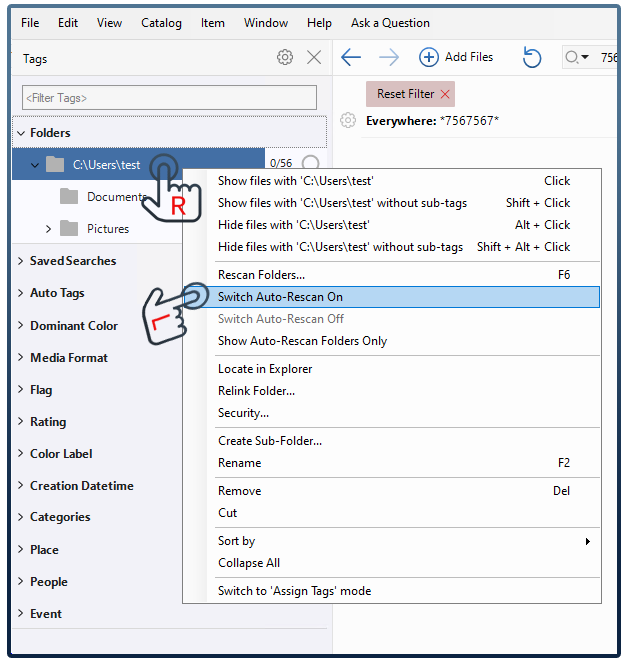
Task: Expand the Pictures folder tree node
Action: (48, 229)
